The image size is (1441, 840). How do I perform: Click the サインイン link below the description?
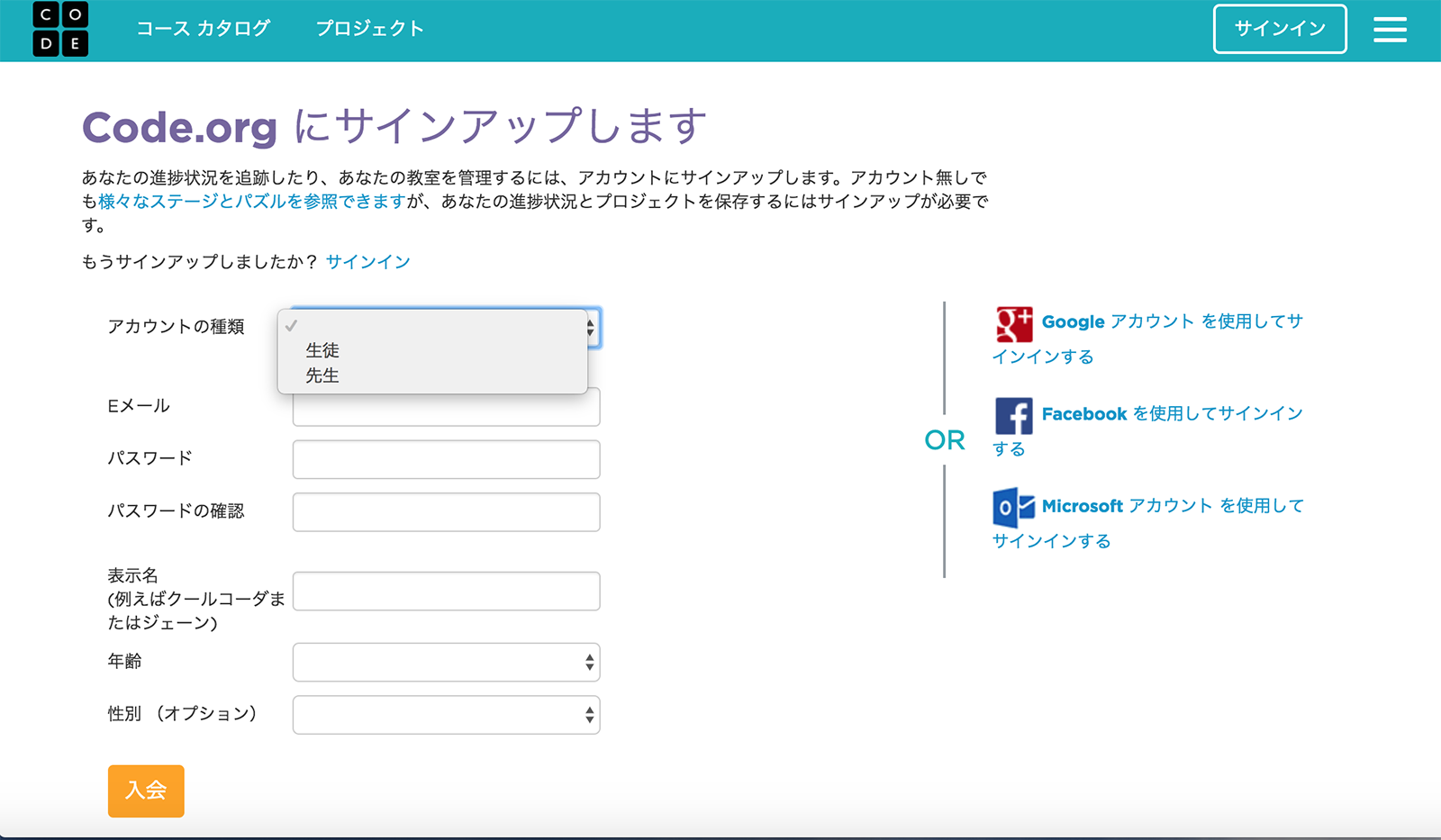tap(367, 262)
